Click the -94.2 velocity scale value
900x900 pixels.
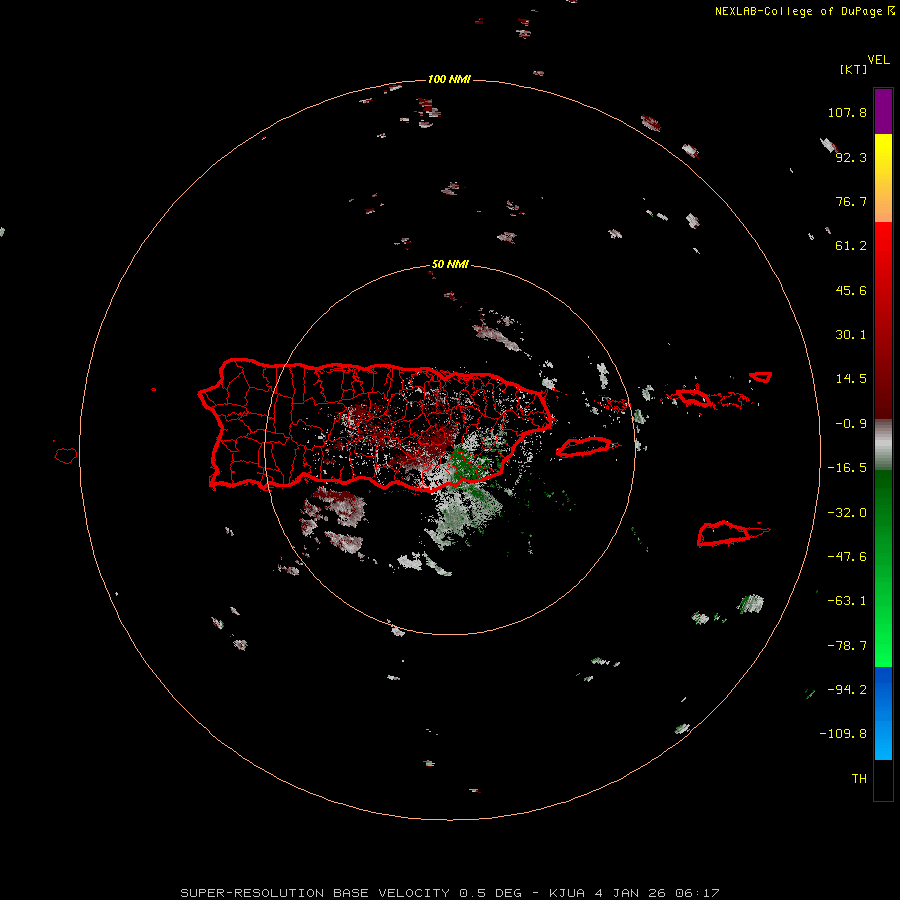(847, 690)
